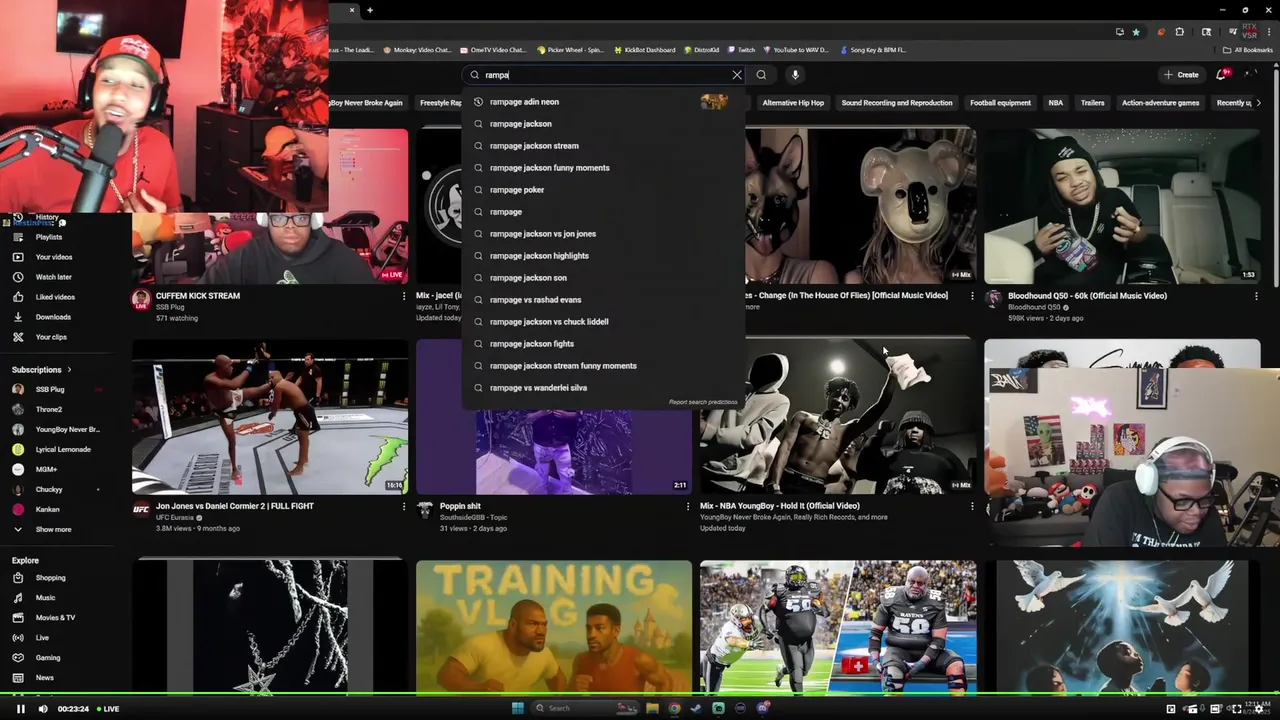Select the 'Football equipment' chip
Screen dimensions: 1280x720
point(1000,103)
